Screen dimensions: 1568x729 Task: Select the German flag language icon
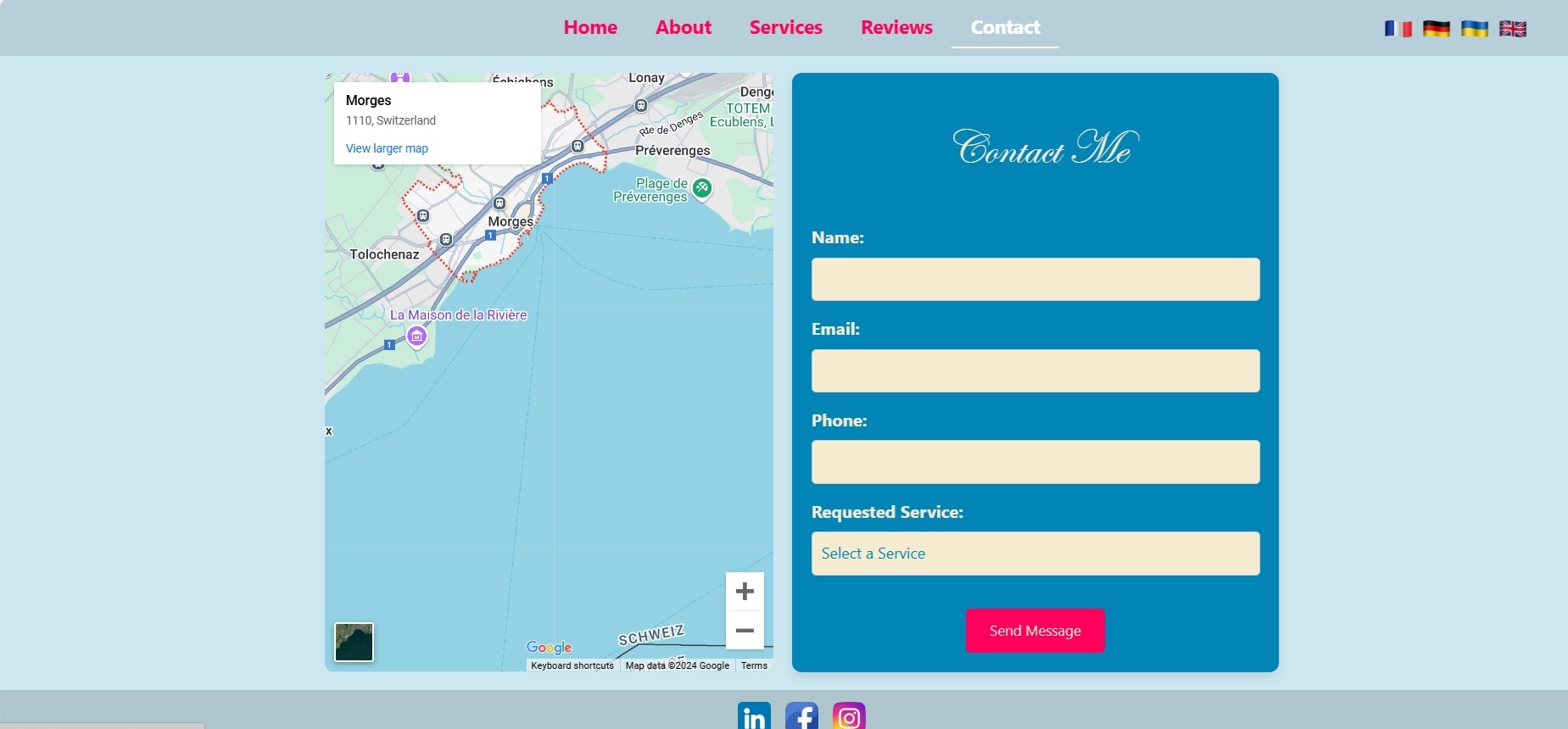[1436, 29]
